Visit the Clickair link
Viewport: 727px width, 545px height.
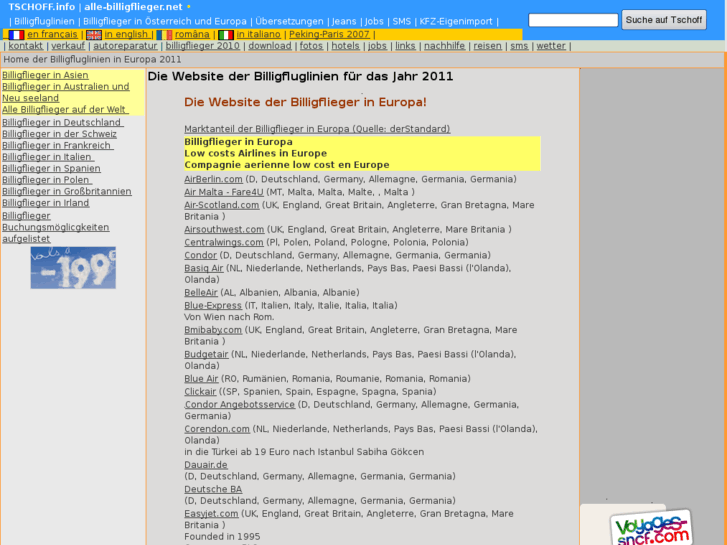point(200,392)
